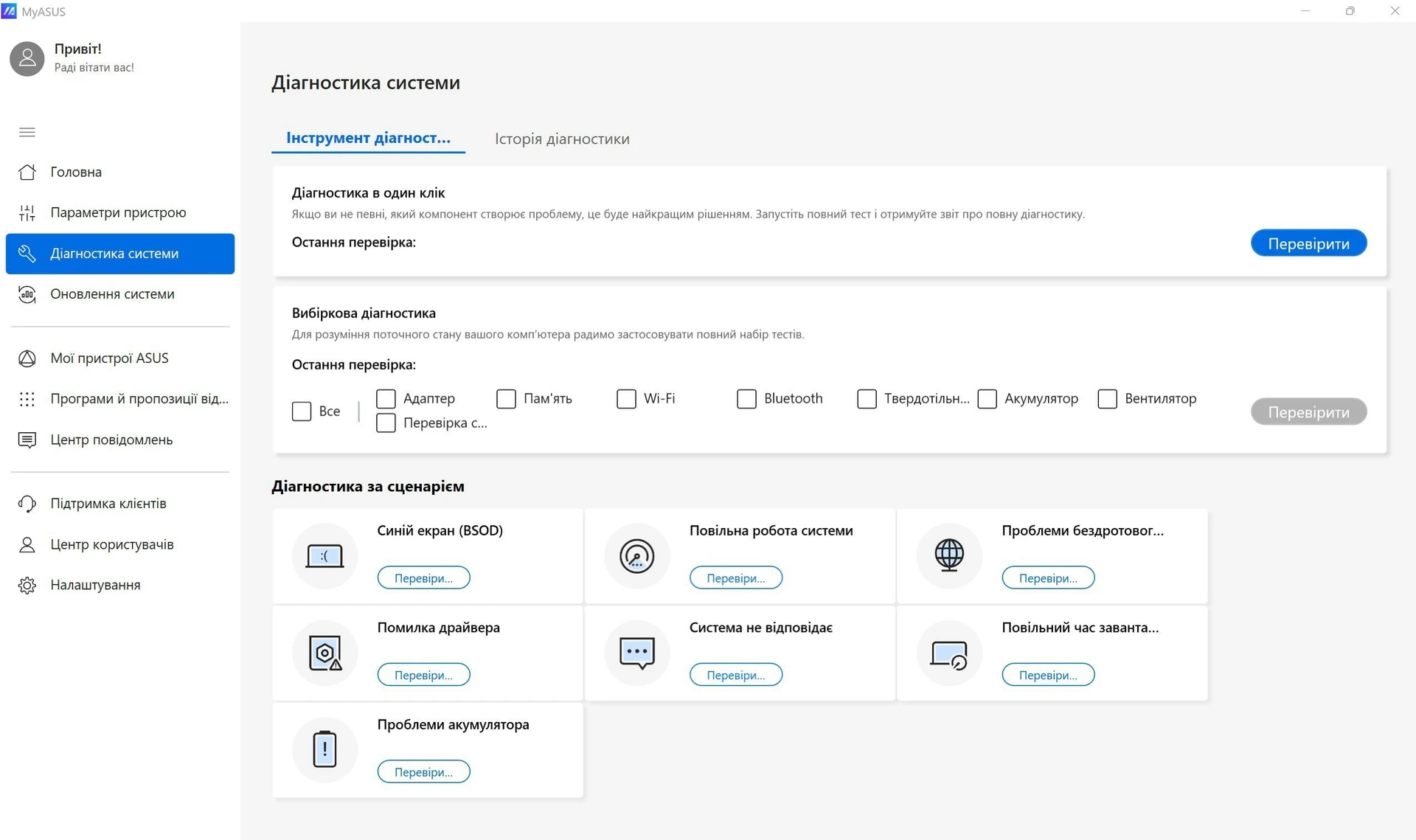
Task: Click Перевіри... under Помилка драйвера
Action: coord(423,675)
